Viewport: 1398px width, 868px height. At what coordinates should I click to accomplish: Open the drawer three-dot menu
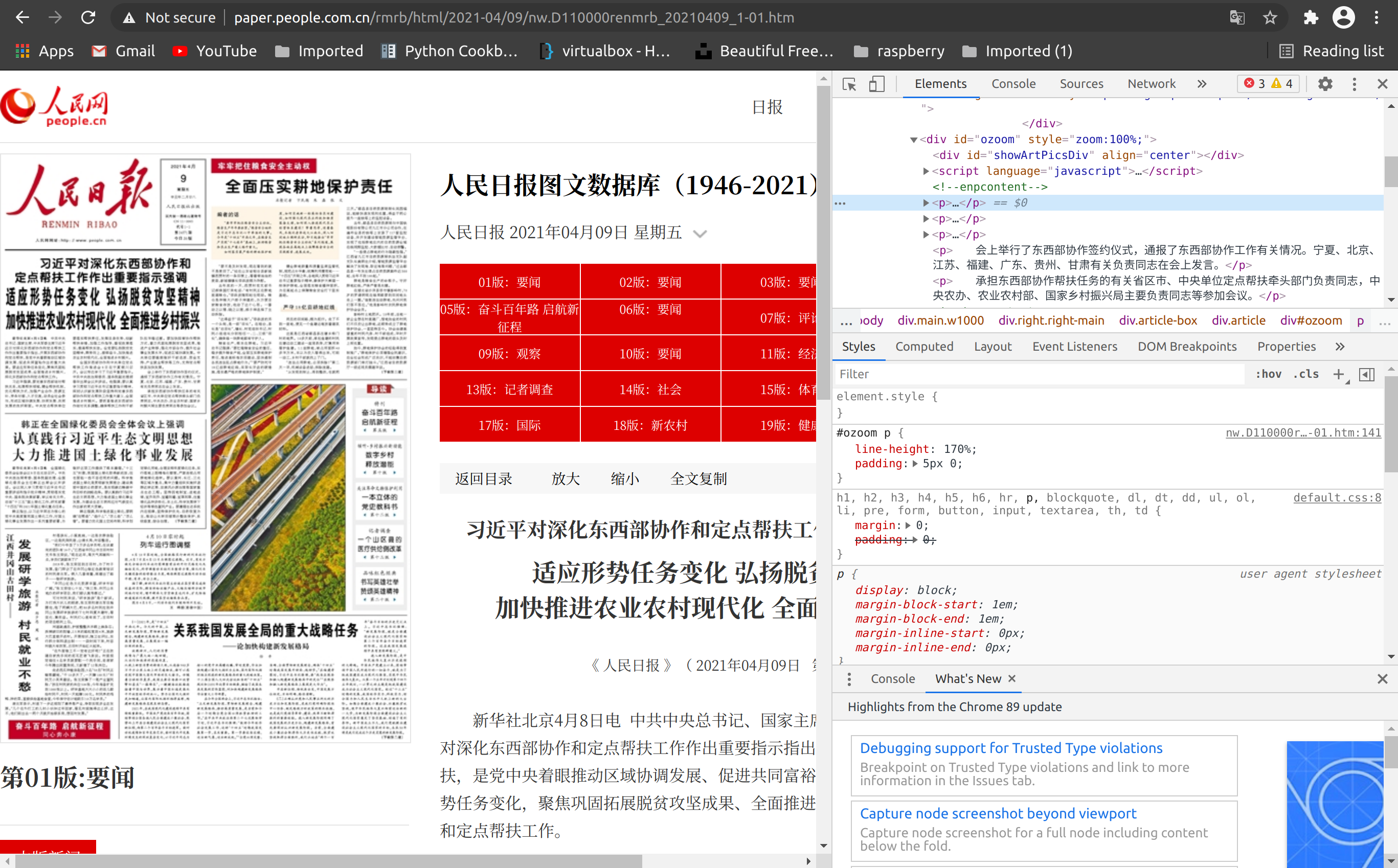[x=849, y=679]
